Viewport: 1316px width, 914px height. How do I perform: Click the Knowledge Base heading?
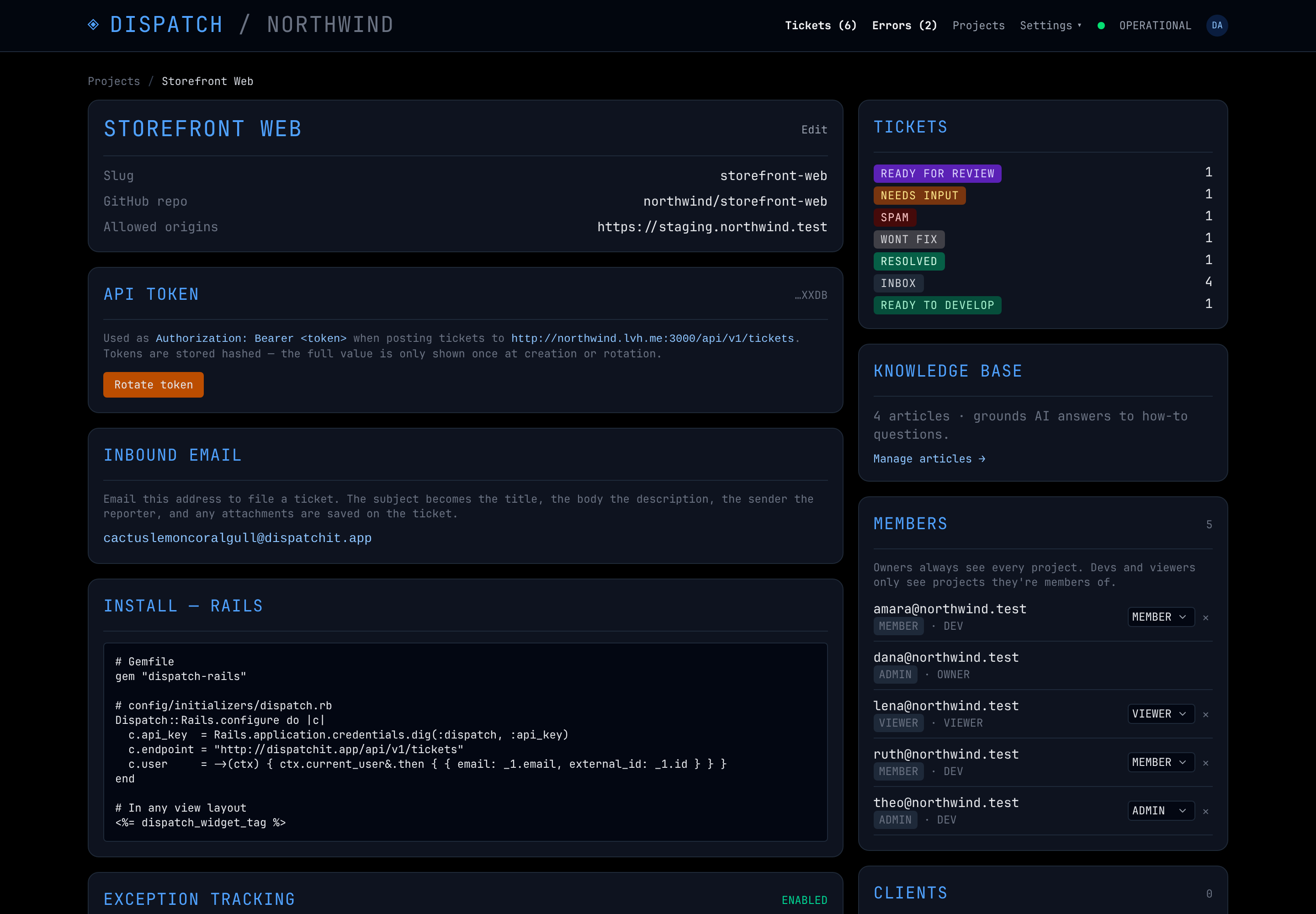948,371
